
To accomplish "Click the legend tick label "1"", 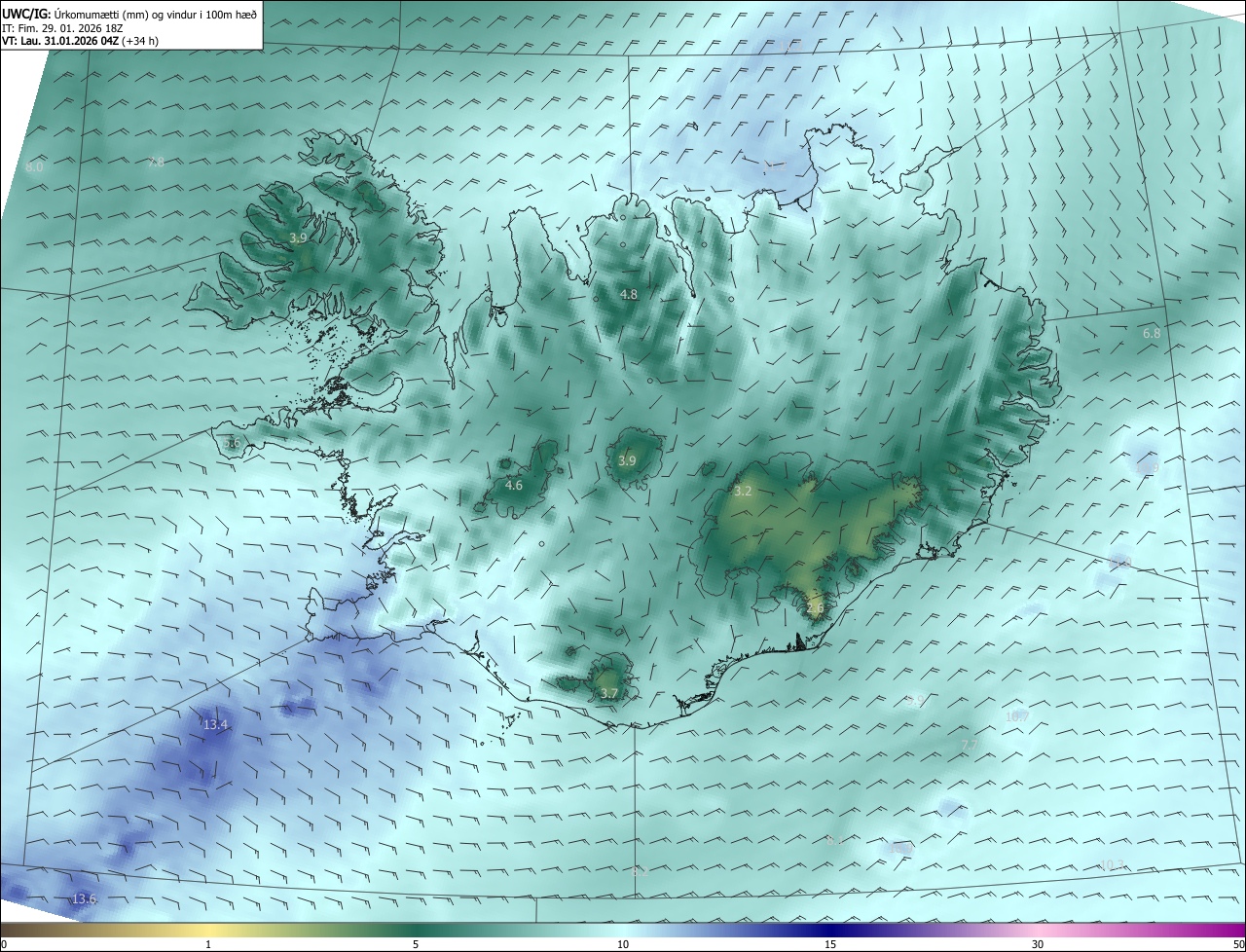I will (x=208, y=945).
